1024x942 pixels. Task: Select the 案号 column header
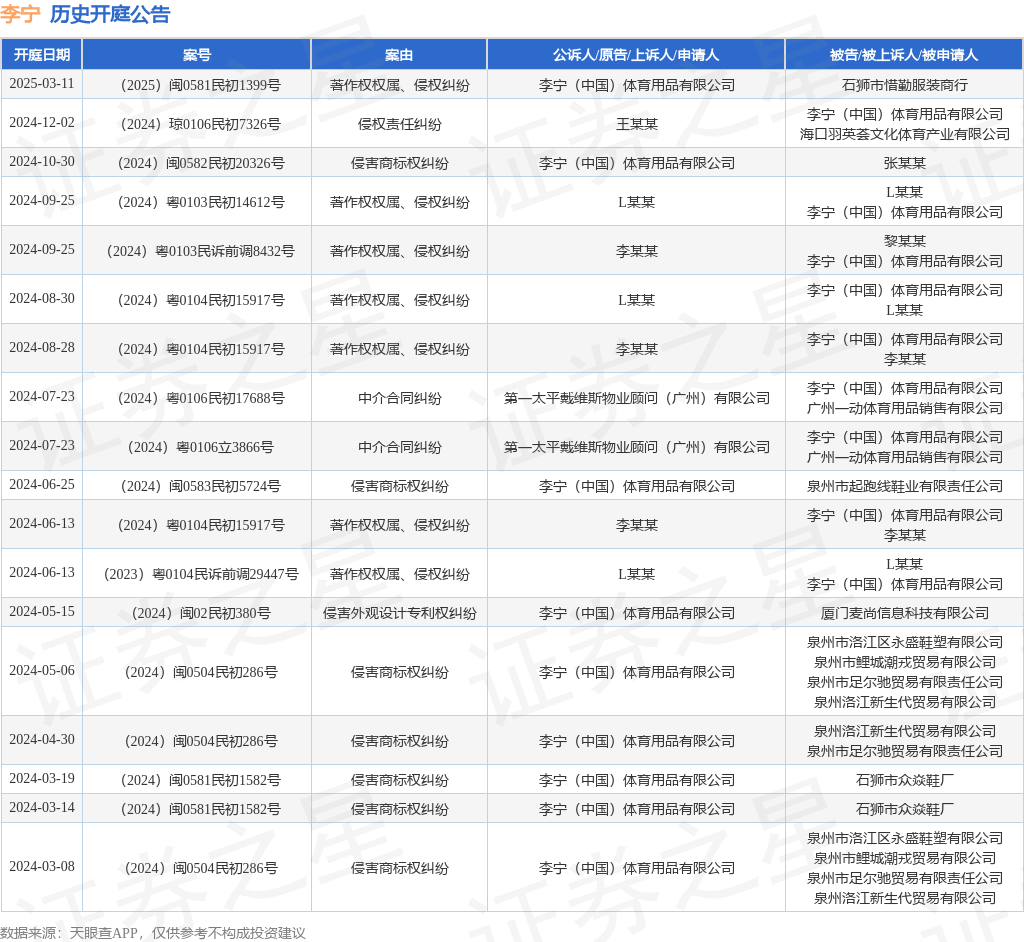point(197,55)
